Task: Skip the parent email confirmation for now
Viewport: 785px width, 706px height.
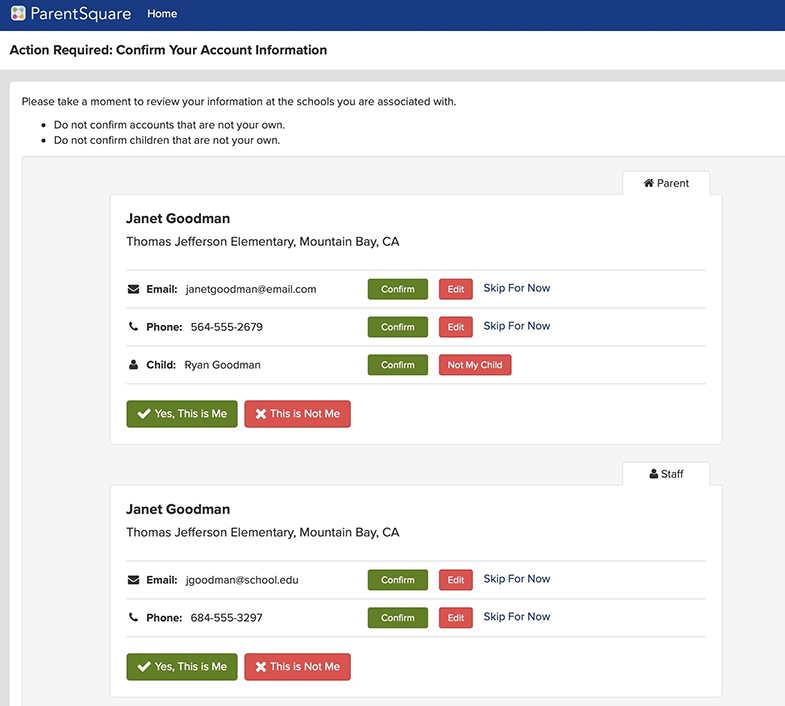Action: (x=517, y=288)
